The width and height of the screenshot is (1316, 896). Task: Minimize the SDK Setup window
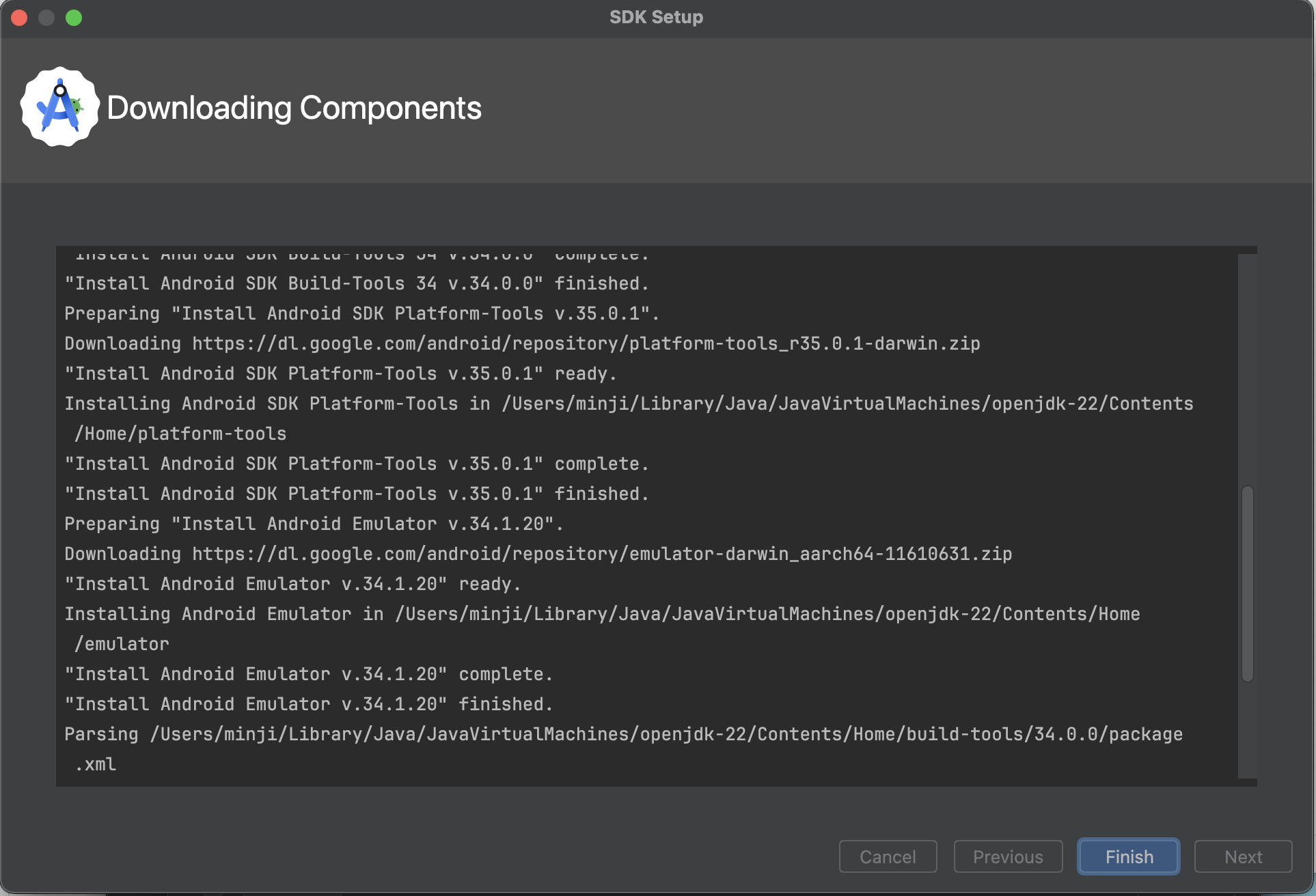click(46, 18)
